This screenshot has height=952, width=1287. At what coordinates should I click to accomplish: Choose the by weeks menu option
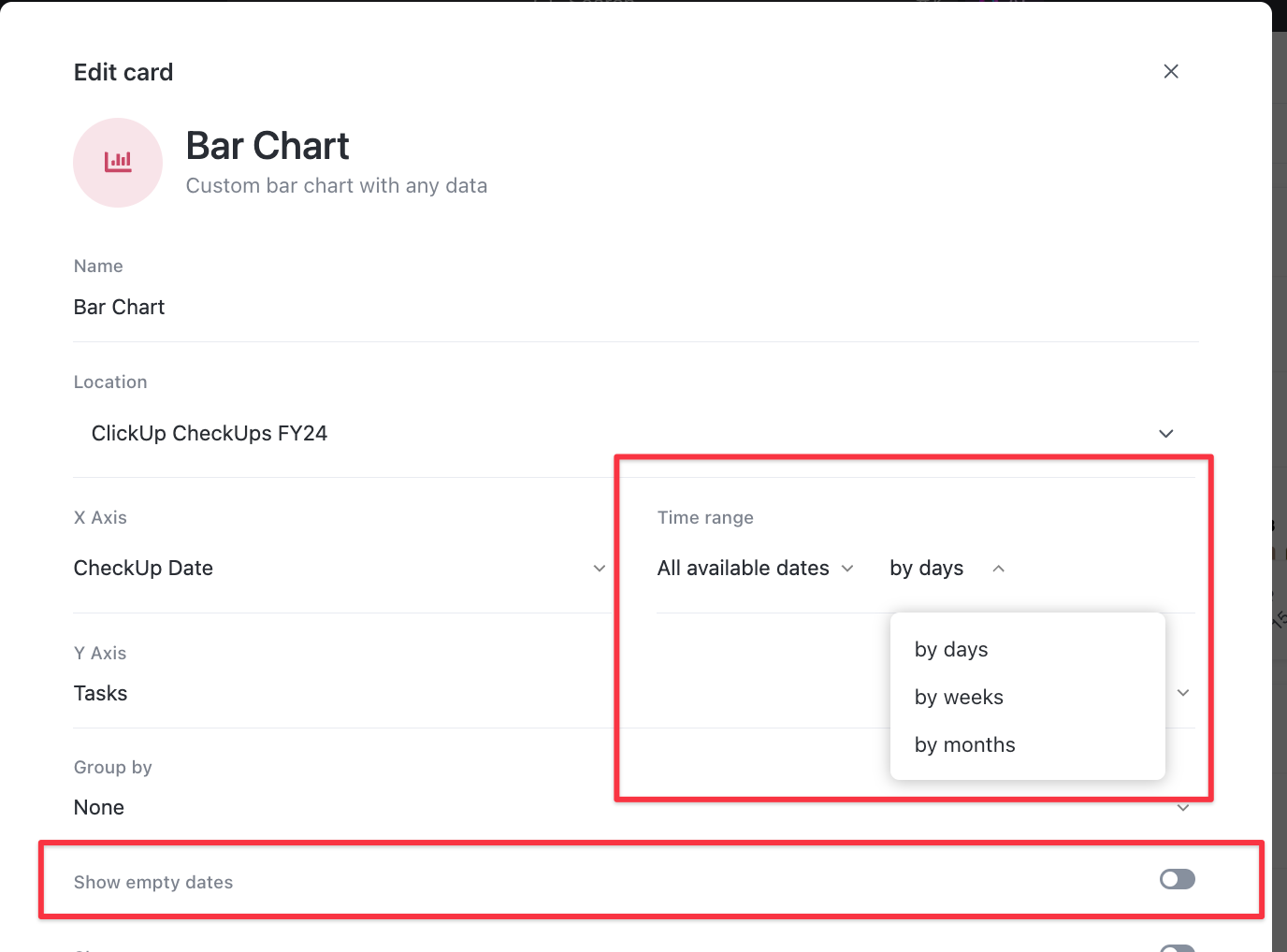[959, 698]
